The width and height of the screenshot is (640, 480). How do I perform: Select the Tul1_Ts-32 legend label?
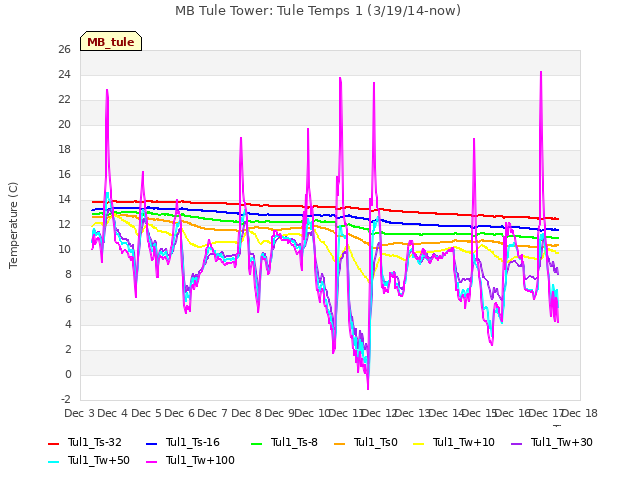coord(95,442)
